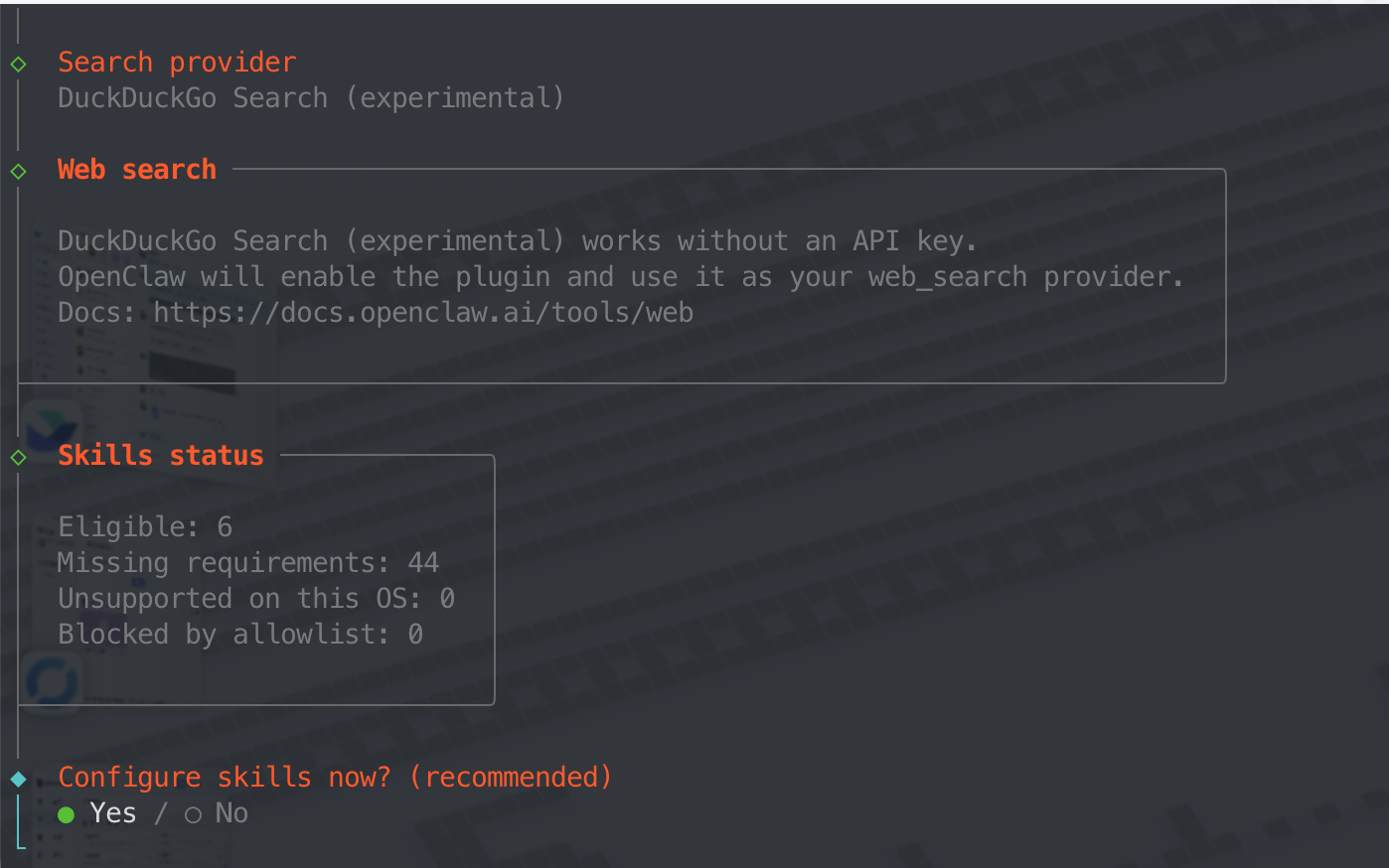Viewport: 1389px width, 868px height.
Task: Click the Skills status section title
Action: 161,456
